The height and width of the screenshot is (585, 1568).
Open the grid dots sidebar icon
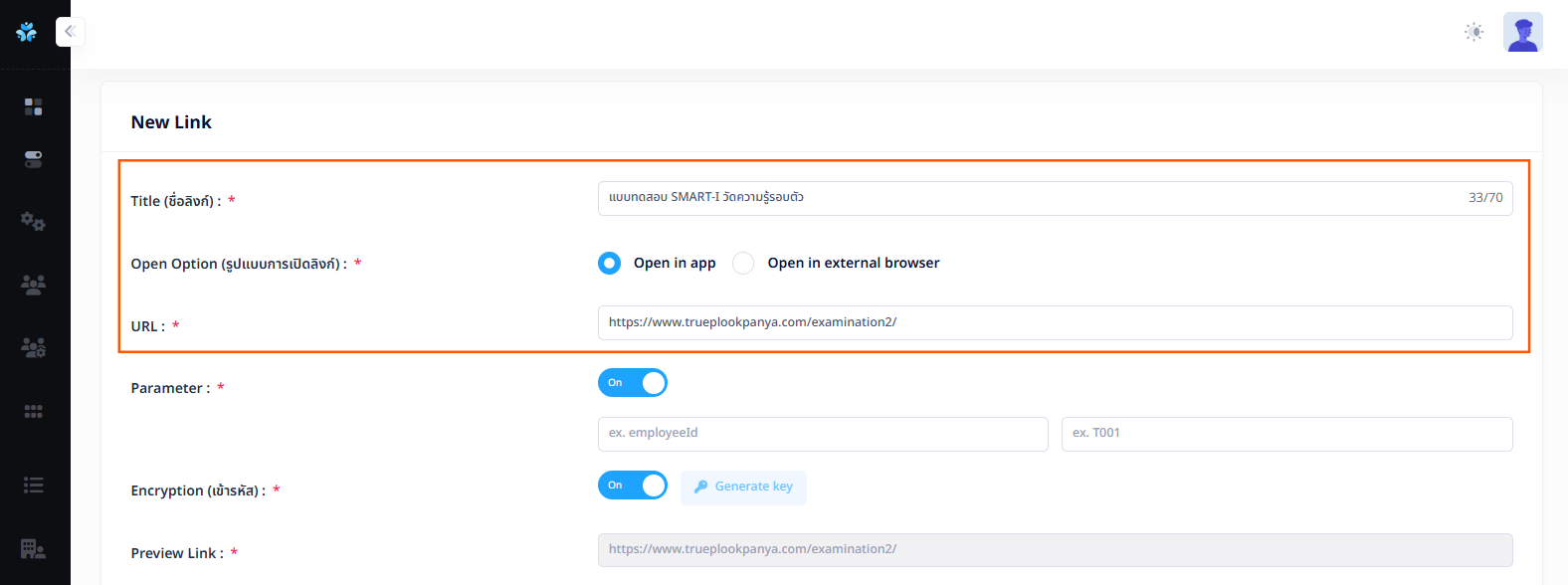tap(34, 411)
